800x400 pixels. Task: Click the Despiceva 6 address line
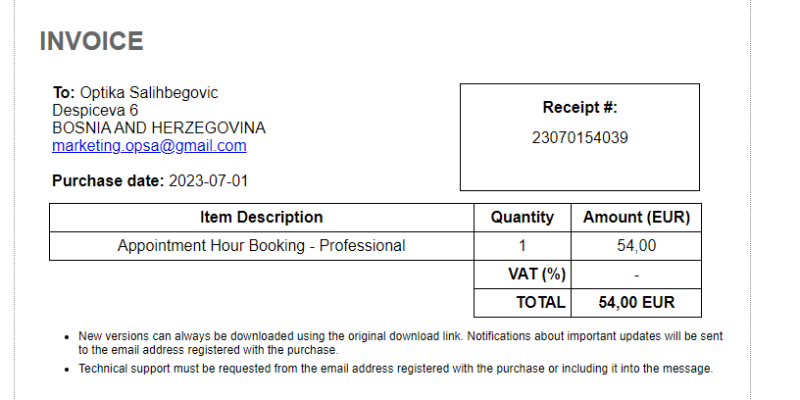95,110
